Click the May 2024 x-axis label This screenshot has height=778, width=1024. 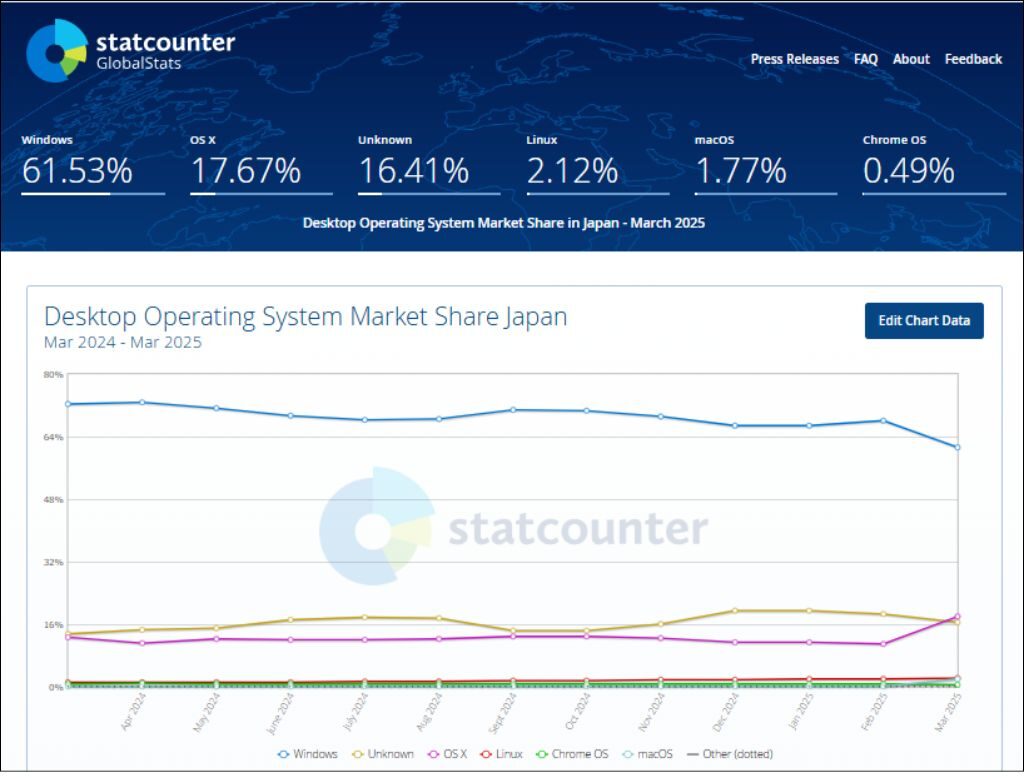pyautogui.click(x=207, y=712)
